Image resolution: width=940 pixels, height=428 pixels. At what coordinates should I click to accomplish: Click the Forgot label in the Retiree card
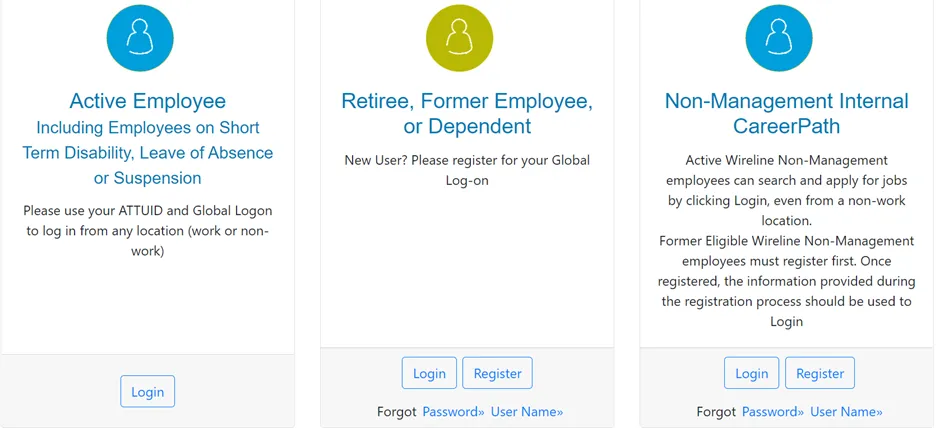coord(396,412)
